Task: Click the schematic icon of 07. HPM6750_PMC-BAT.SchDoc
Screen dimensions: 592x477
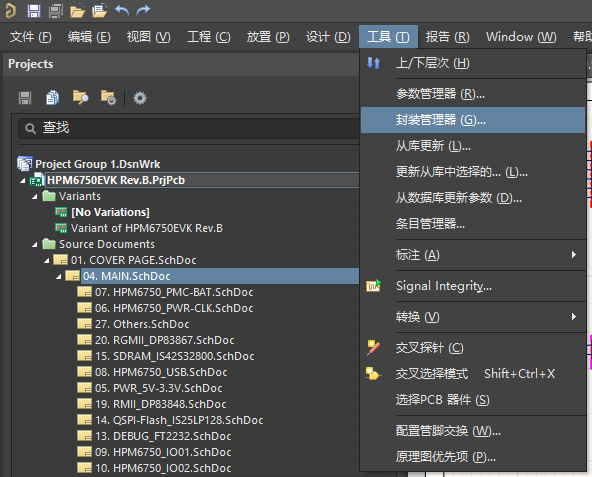Action: [x=85, y=292]
